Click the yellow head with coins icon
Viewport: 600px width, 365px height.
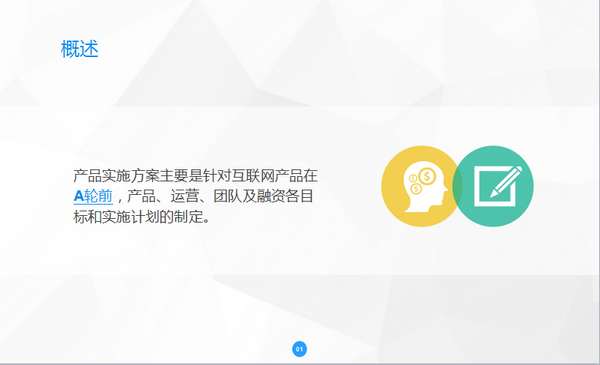point(422,186)
